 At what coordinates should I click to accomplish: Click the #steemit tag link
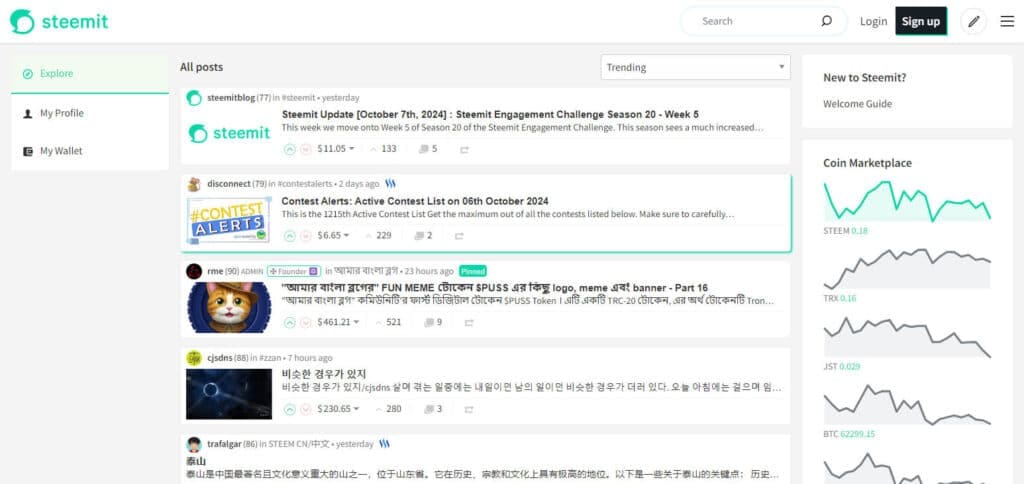click(x=298, y=98)
